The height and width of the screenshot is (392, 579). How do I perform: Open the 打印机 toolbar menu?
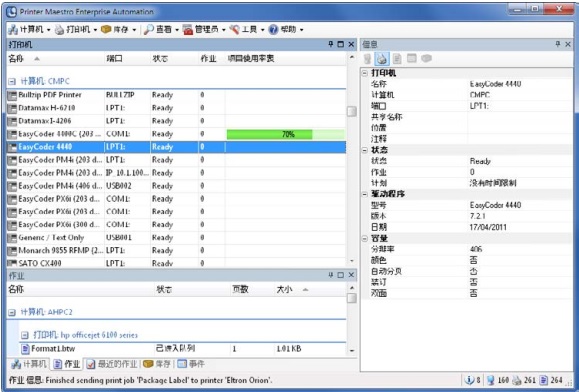[x=76, y=30]
